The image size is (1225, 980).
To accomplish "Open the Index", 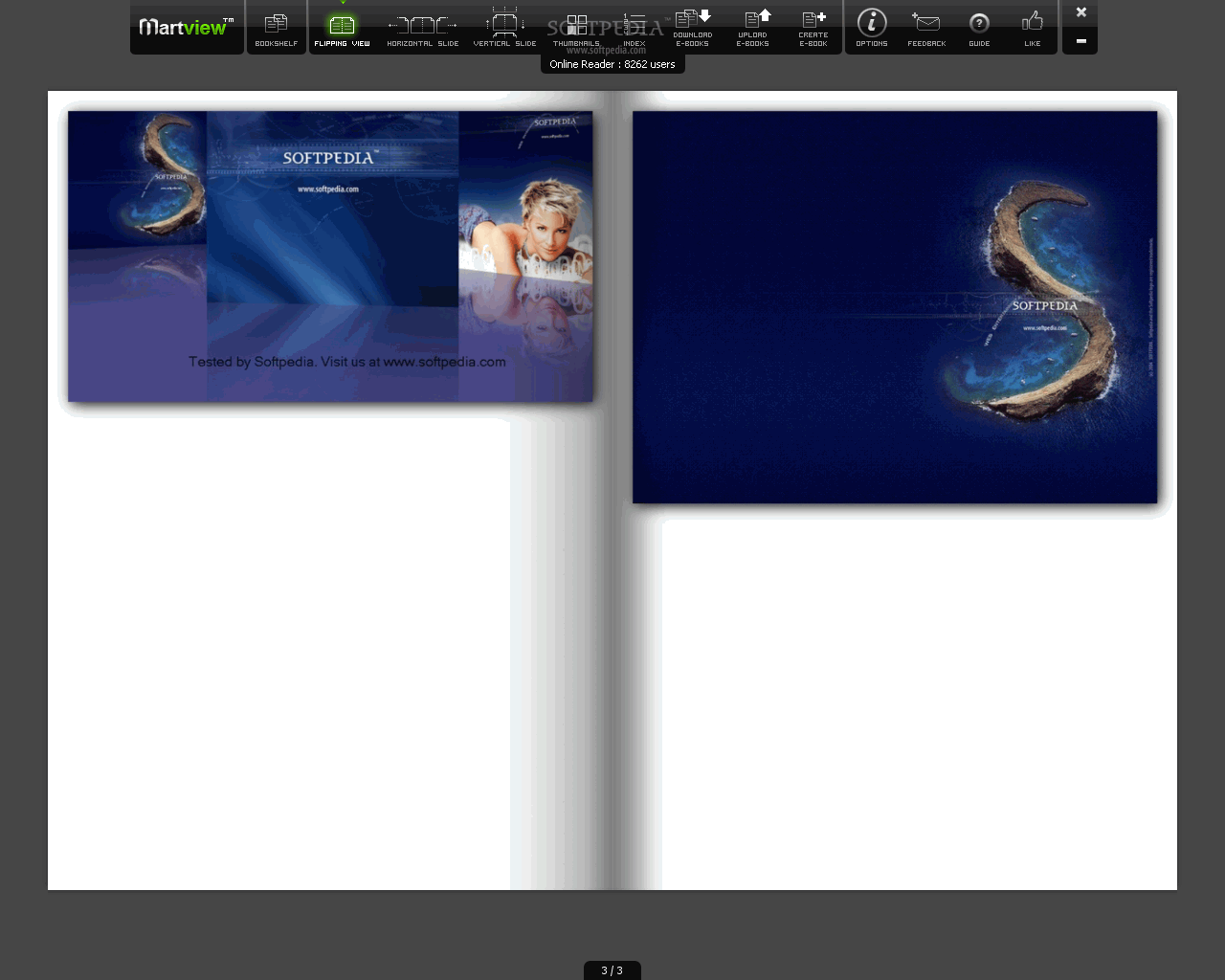I will [635, 29].
